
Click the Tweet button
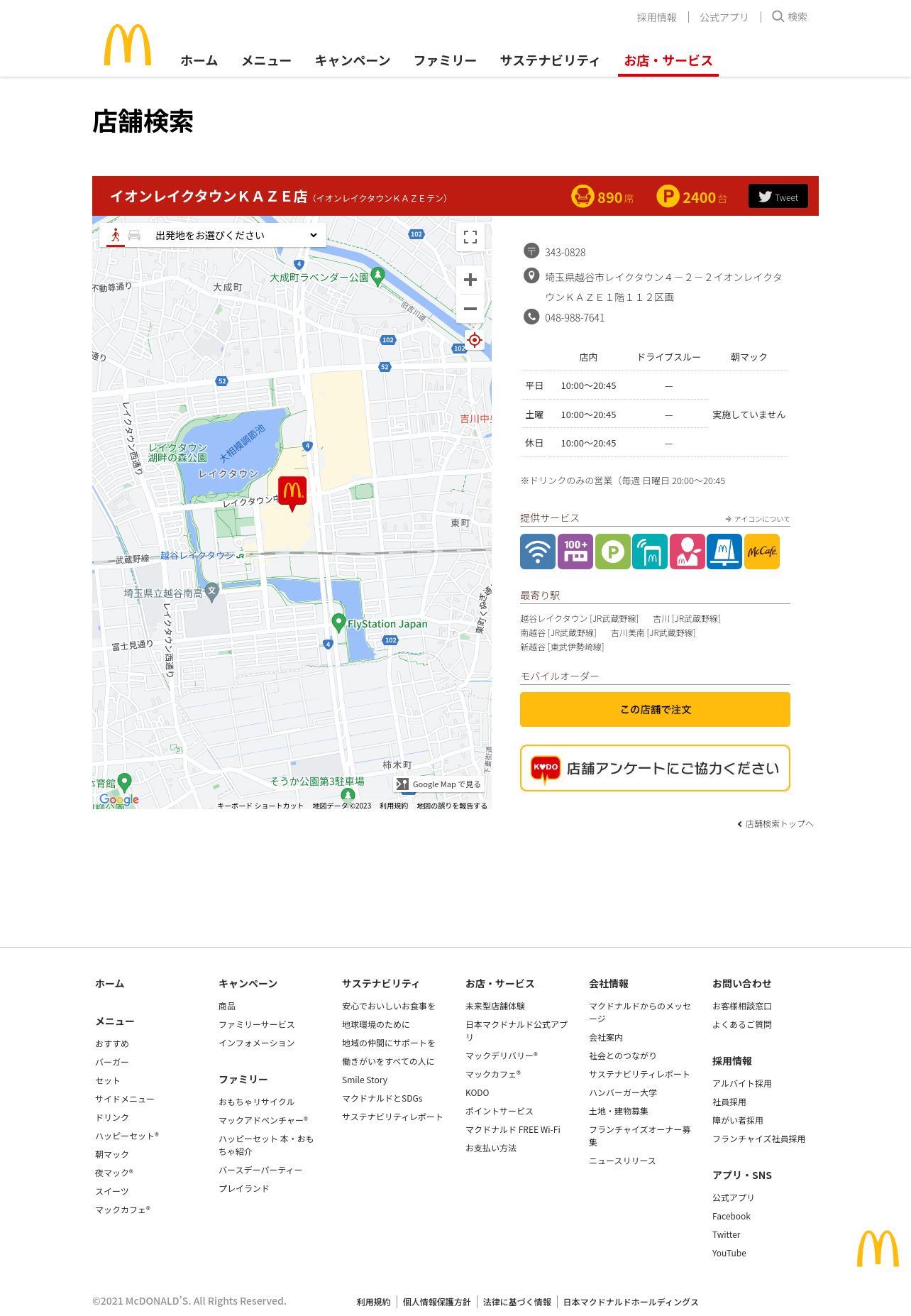pyautogui.click(x=778, y=197)
